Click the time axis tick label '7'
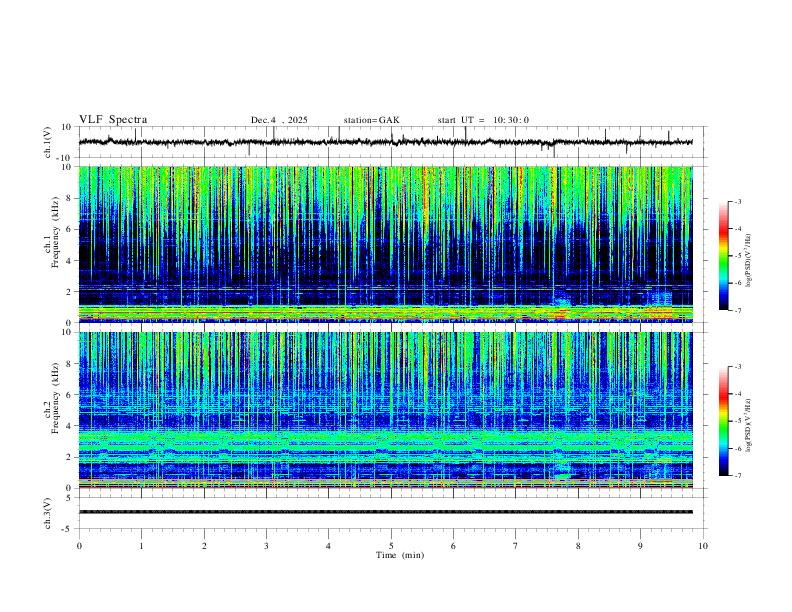This screenshot has width=792, height=612. coord(516,546)
